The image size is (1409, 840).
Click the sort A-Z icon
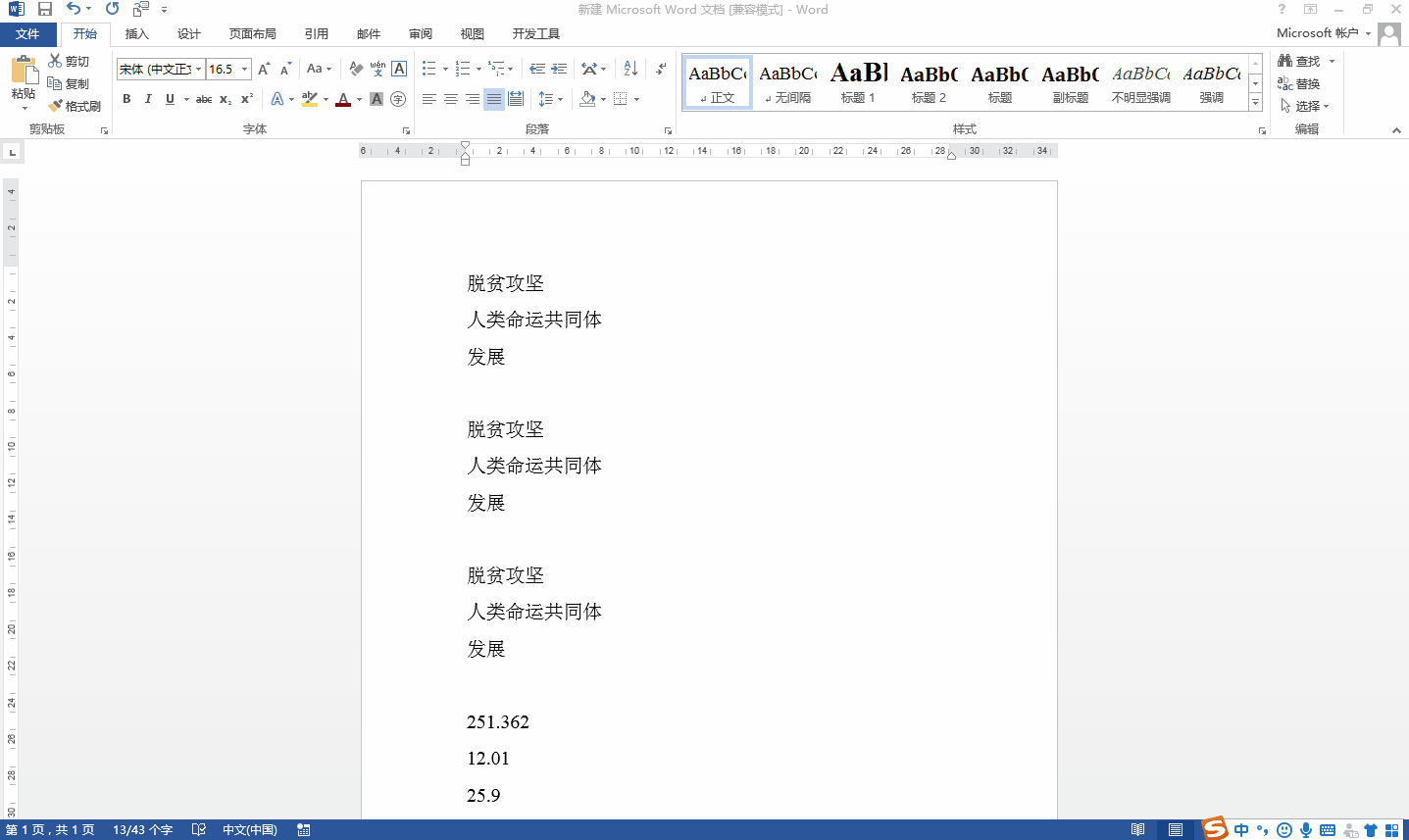click(x=630, y=69)
